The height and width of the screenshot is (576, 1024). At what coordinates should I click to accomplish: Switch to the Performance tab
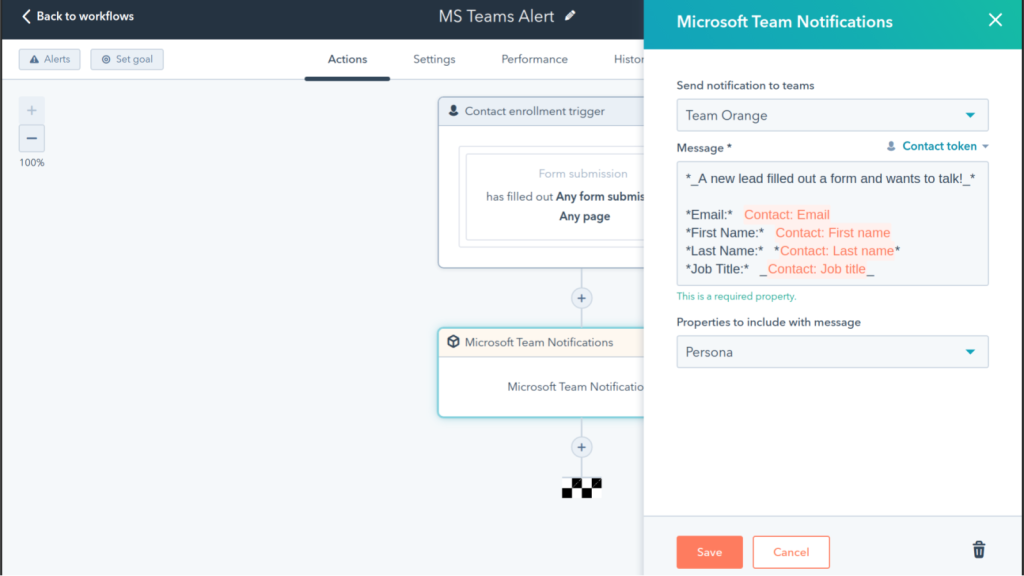click(x=534, y=59)
